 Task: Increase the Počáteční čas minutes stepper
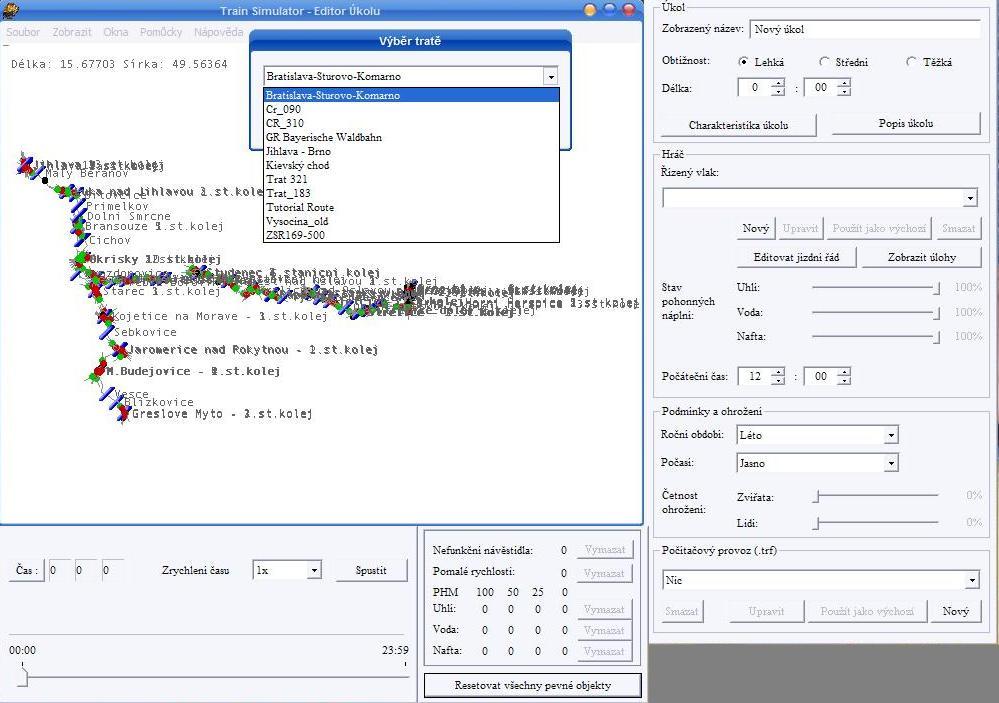tap(844, 372)
